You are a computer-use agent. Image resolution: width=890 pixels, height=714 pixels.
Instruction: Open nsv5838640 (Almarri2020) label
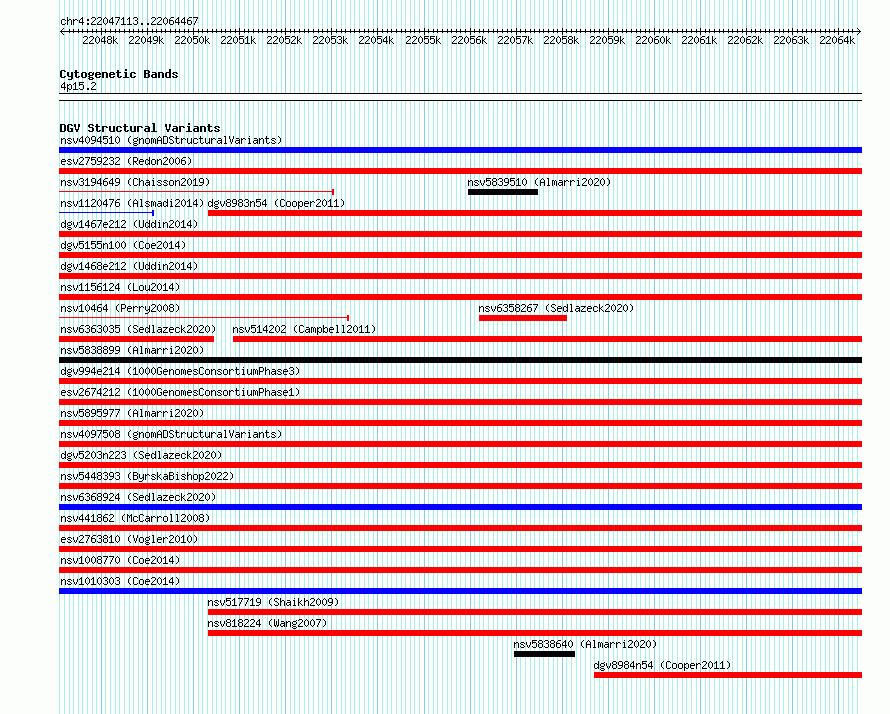pos(585,644)
